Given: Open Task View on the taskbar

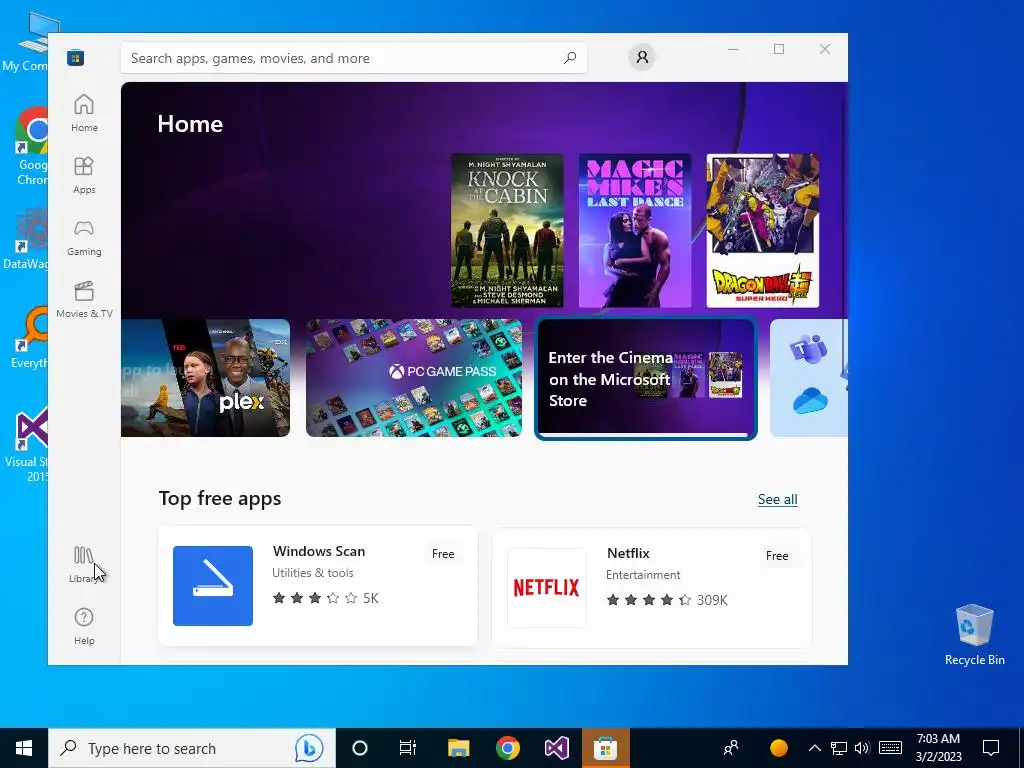Looking at the screenshot, I should (408, 748).
